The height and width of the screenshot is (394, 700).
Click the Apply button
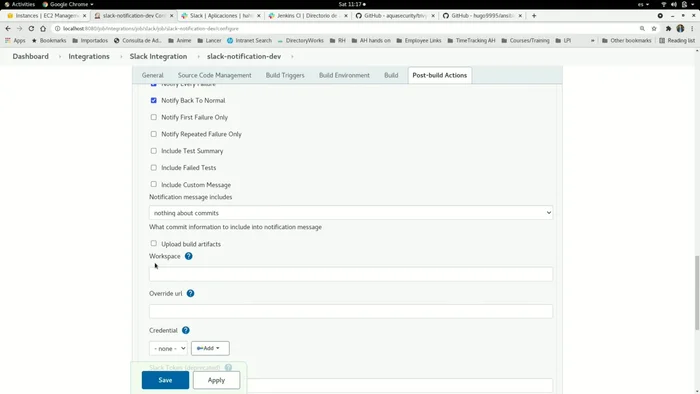point(217,380)
